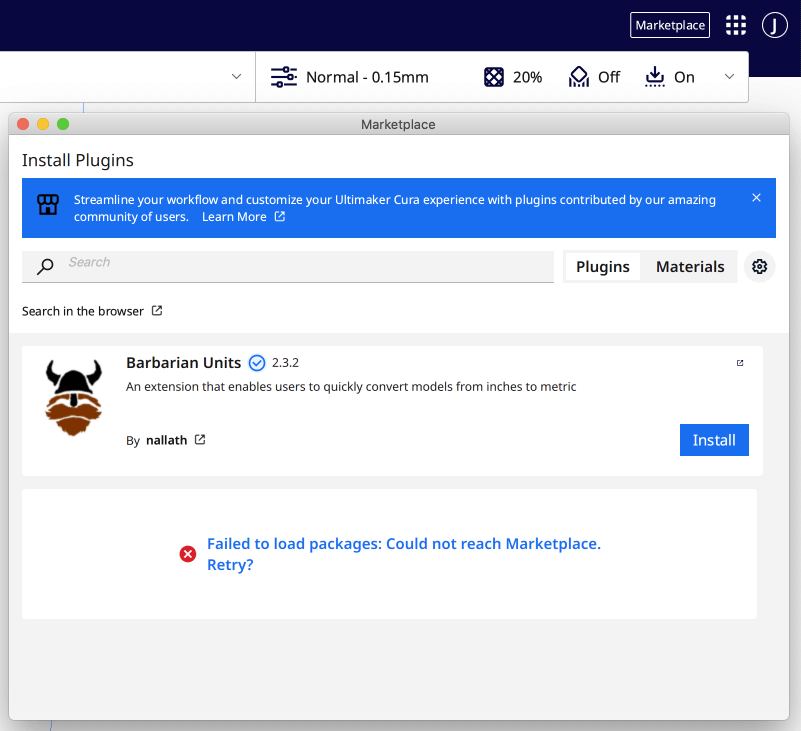Click the support Off value
This screenshot has height=731, width=801.
click(x=609, y=77)
